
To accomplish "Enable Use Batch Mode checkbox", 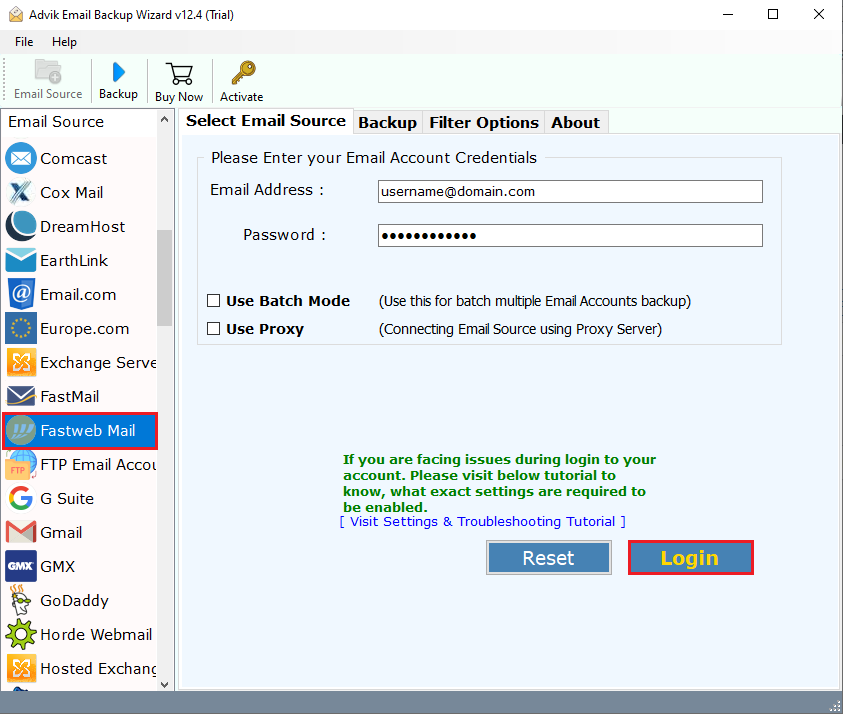I will click(213, 301).
